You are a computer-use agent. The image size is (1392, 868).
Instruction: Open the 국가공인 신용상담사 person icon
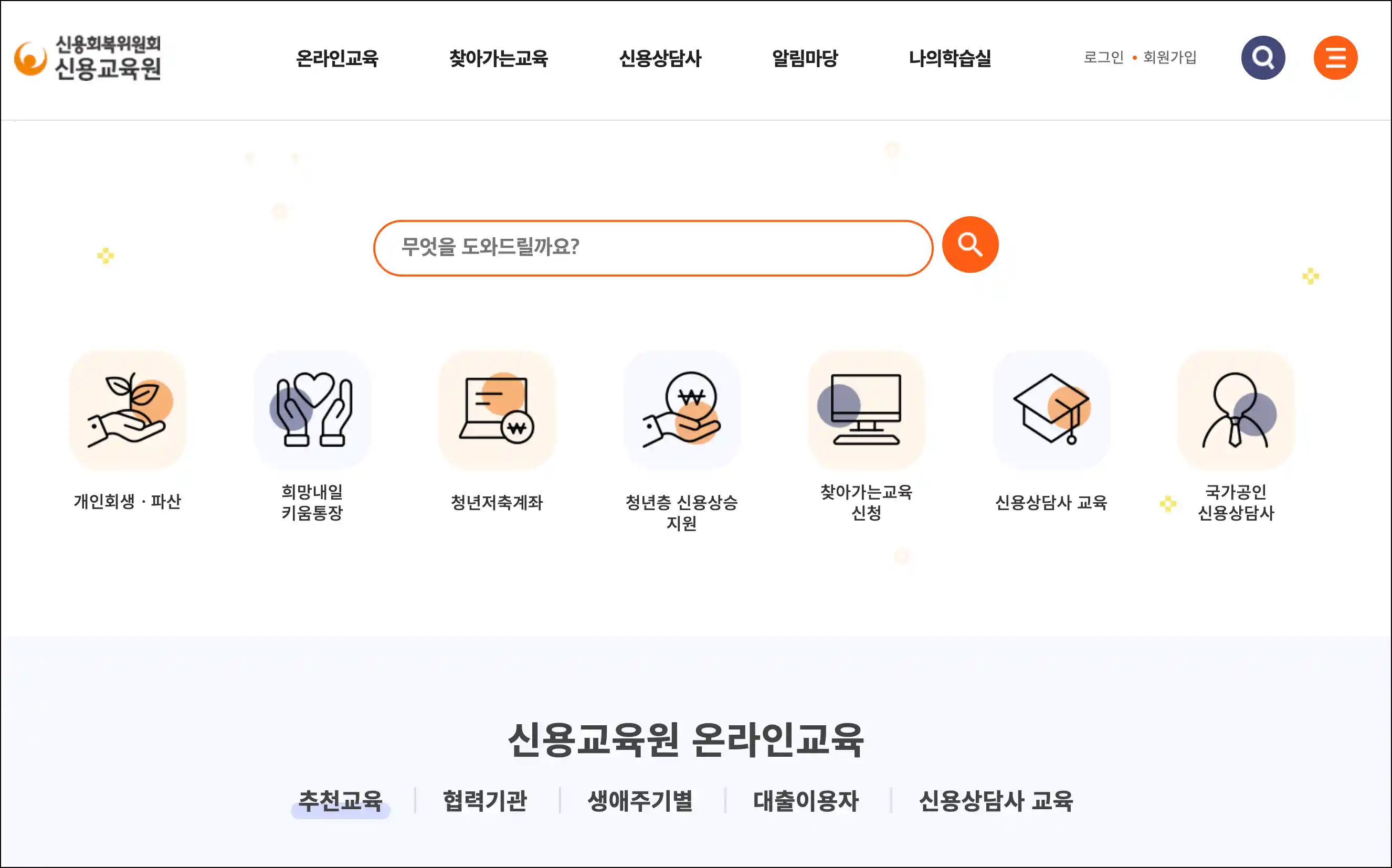(1236, 410)
